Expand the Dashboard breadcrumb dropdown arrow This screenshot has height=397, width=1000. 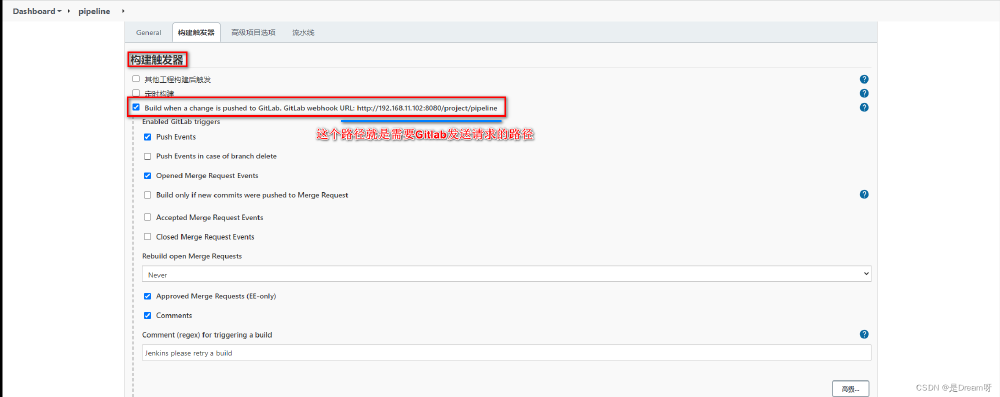click(59, 11)
